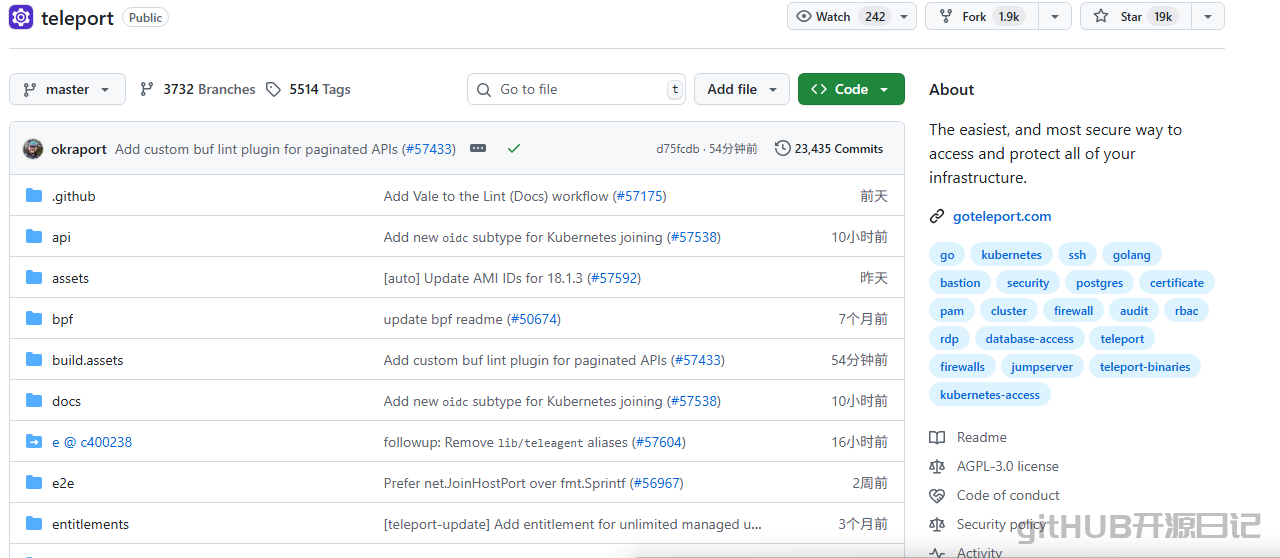Select the postgres topic tag
This screenshot has width=1280, height=558.
[1099, 283]
